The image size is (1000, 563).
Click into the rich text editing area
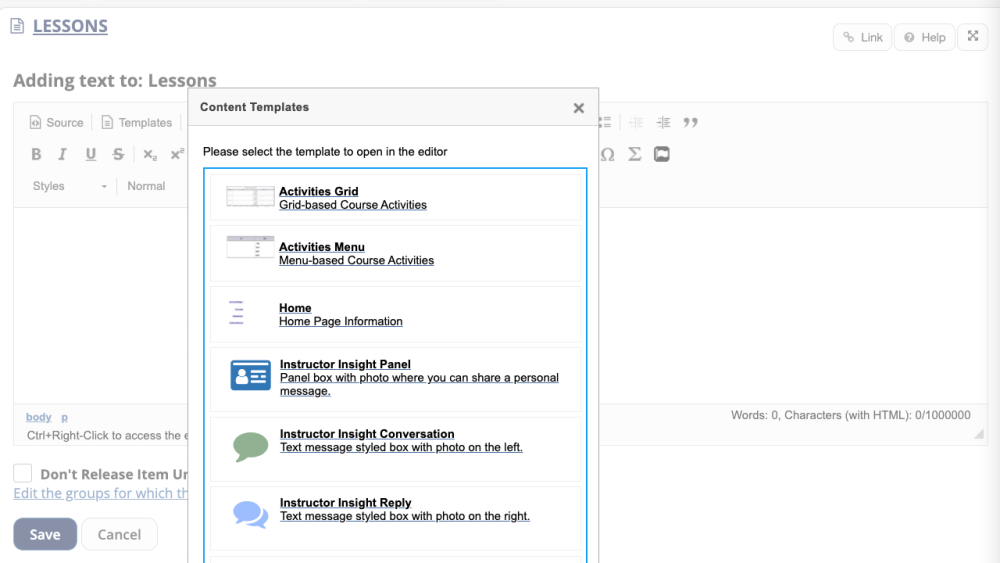101,305
